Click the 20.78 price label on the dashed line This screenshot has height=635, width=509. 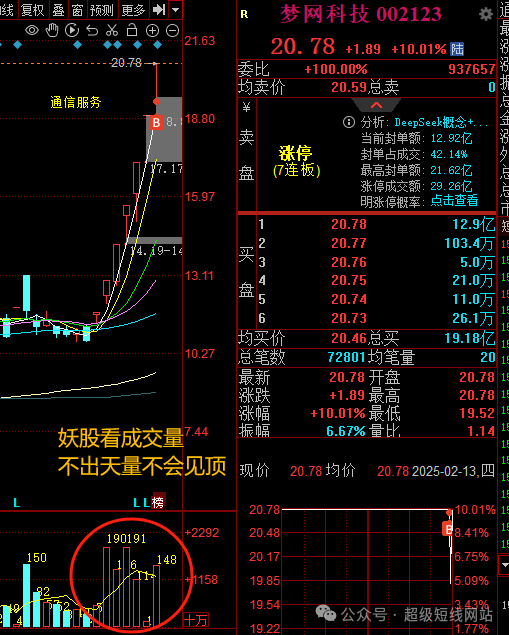click(x=126, y=63)
